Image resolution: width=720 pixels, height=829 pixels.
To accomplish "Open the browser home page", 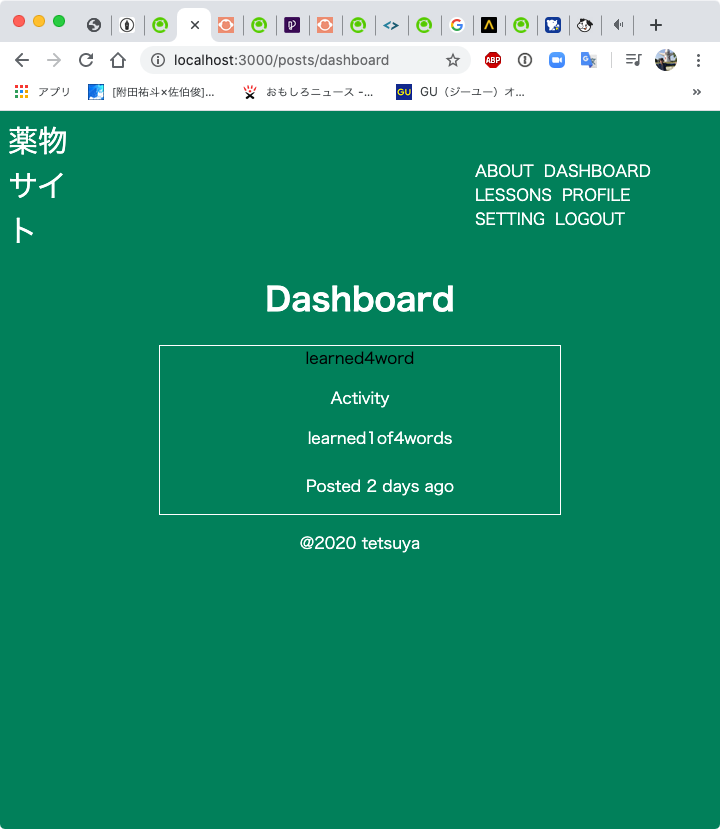I will click(x=118, y=60).
